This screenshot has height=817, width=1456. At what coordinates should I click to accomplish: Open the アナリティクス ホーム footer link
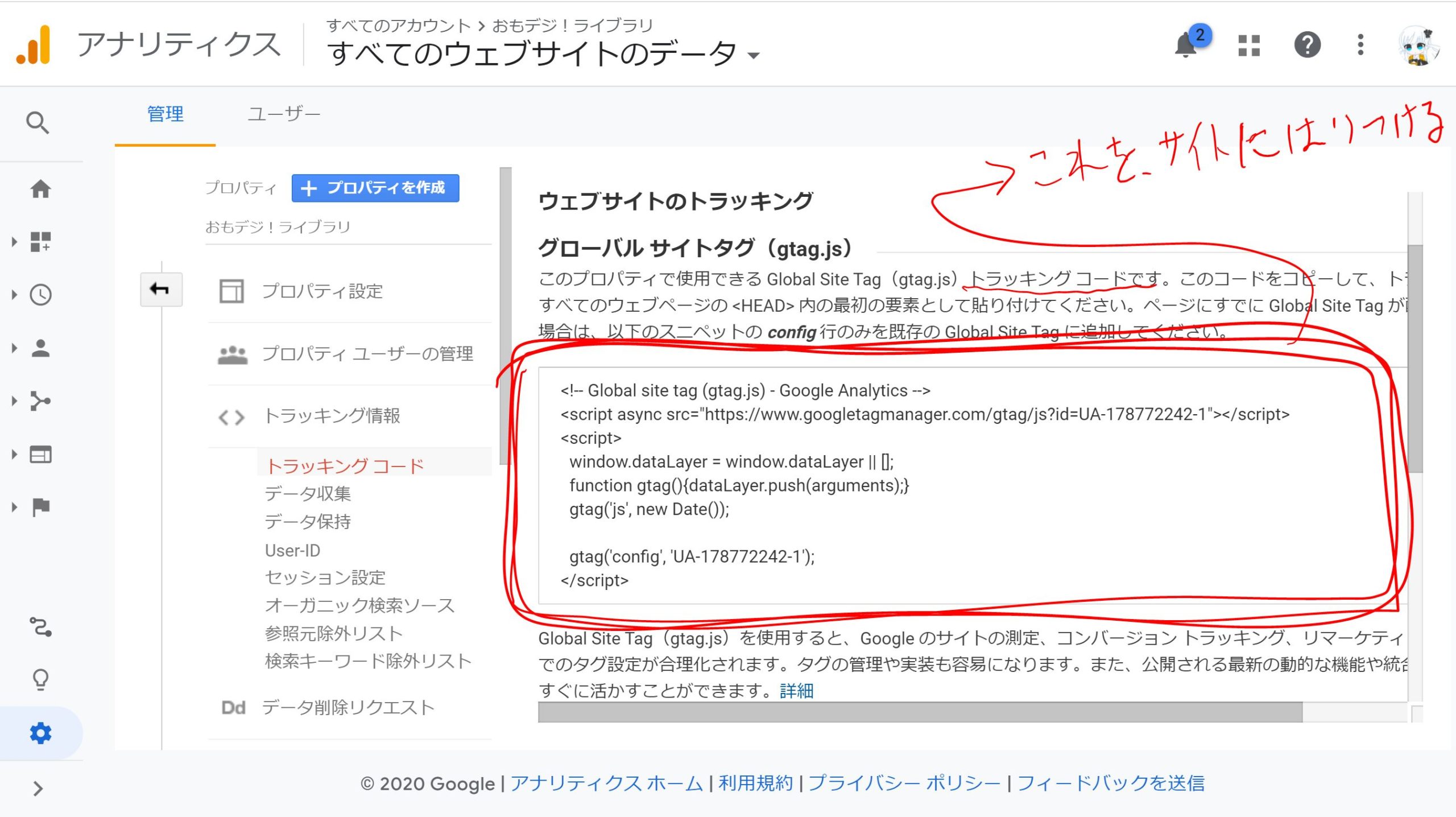(606, 783)
